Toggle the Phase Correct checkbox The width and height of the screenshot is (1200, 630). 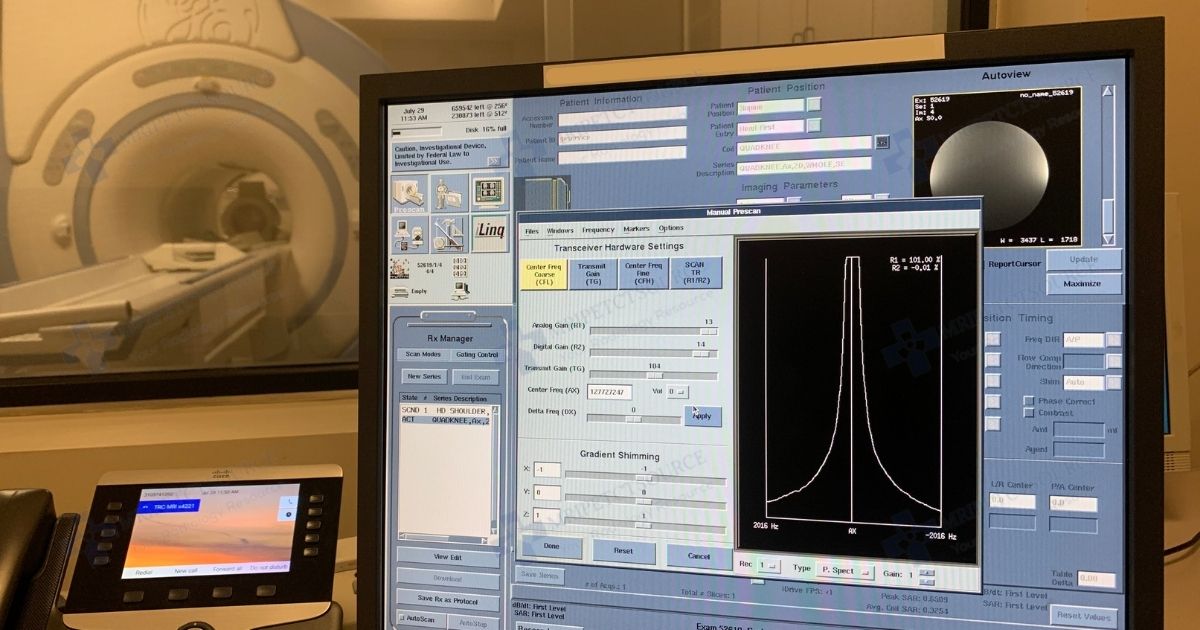1028,401
